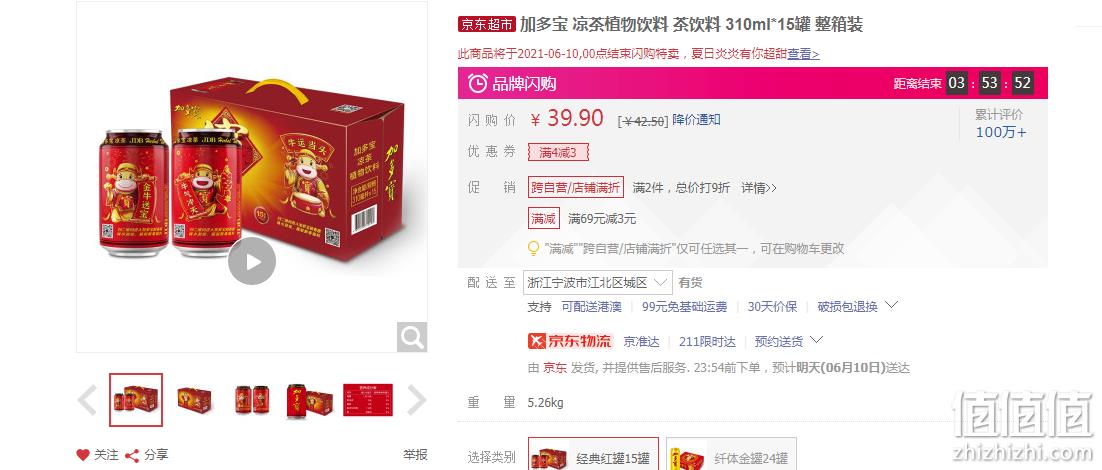
Task: Open the delivery address dropdown 浙江宁波市江北区城区
Action: coord(597,282)
